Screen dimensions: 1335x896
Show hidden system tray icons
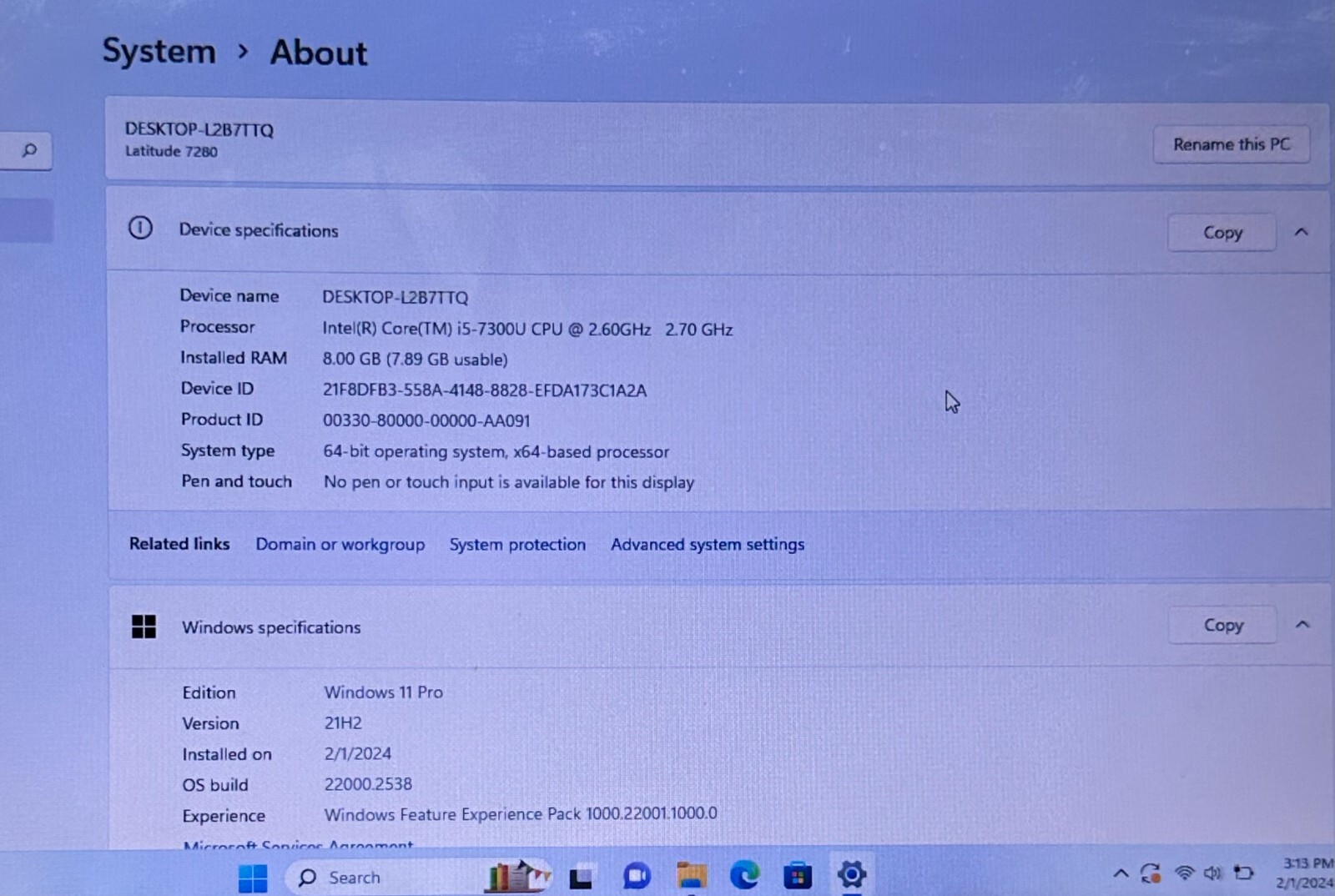point(1121,873)
